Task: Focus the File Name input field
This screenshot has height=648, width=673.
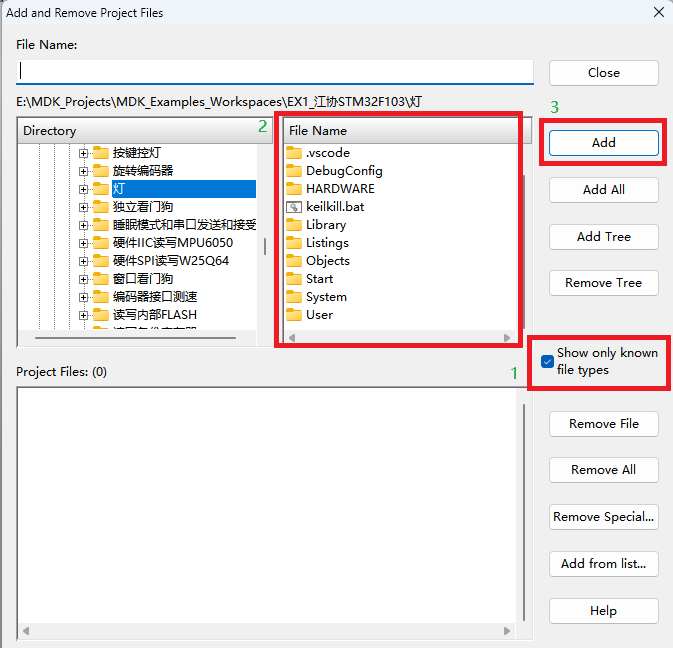Action: coord(275,71)
